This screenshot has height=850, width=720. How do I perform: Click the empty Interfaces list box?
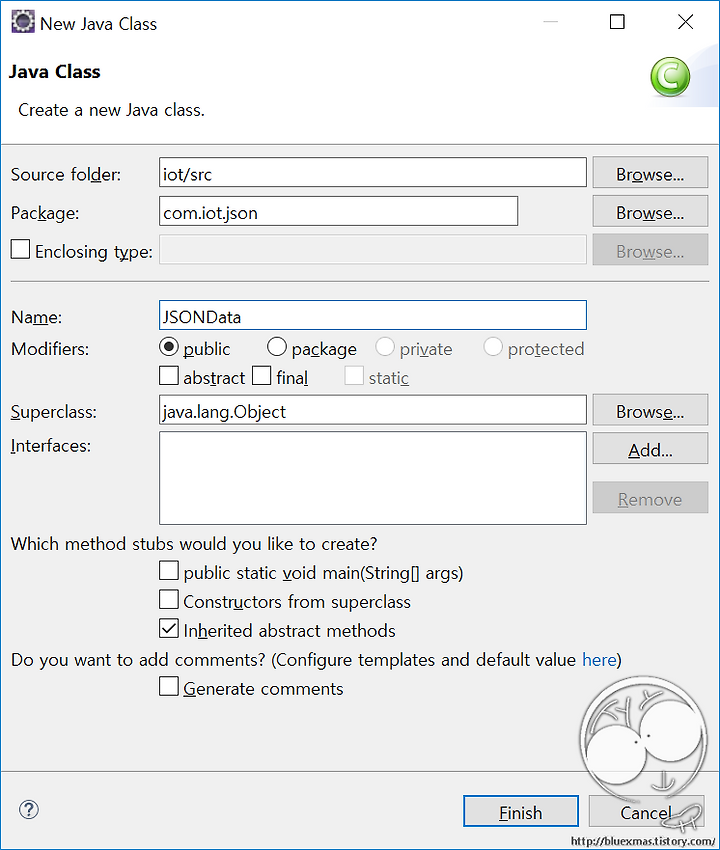(372, 478)
